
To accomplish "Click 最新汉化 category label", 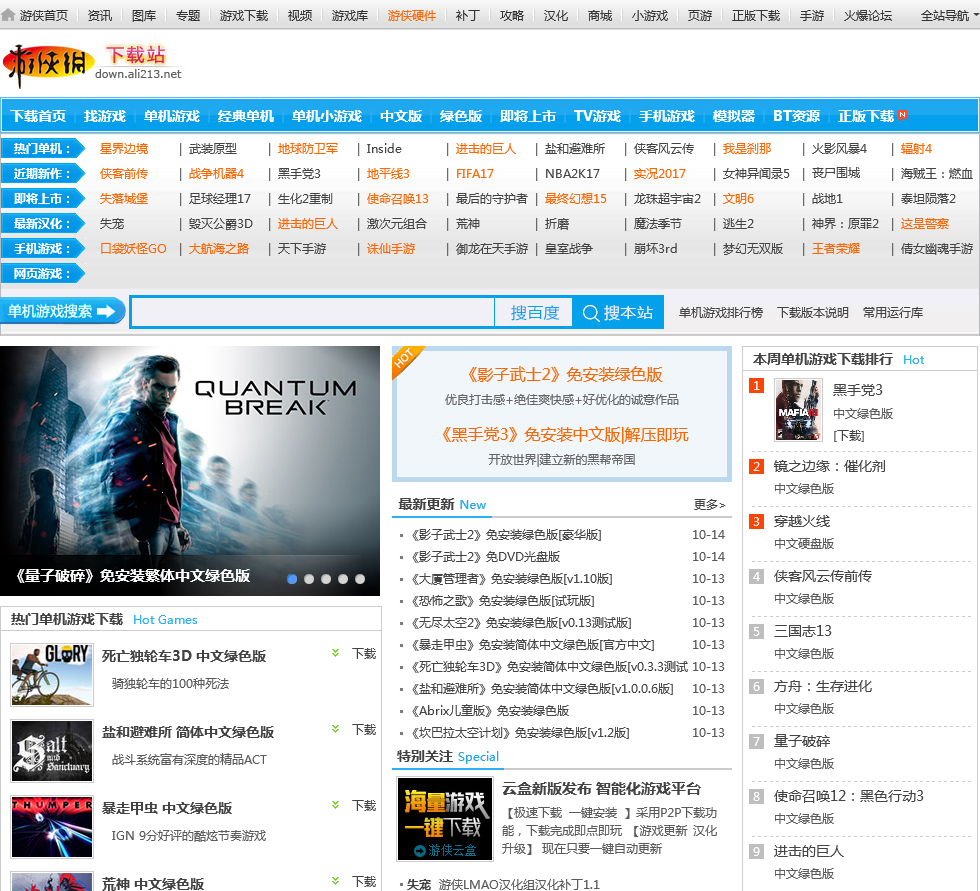I will 42,224.
